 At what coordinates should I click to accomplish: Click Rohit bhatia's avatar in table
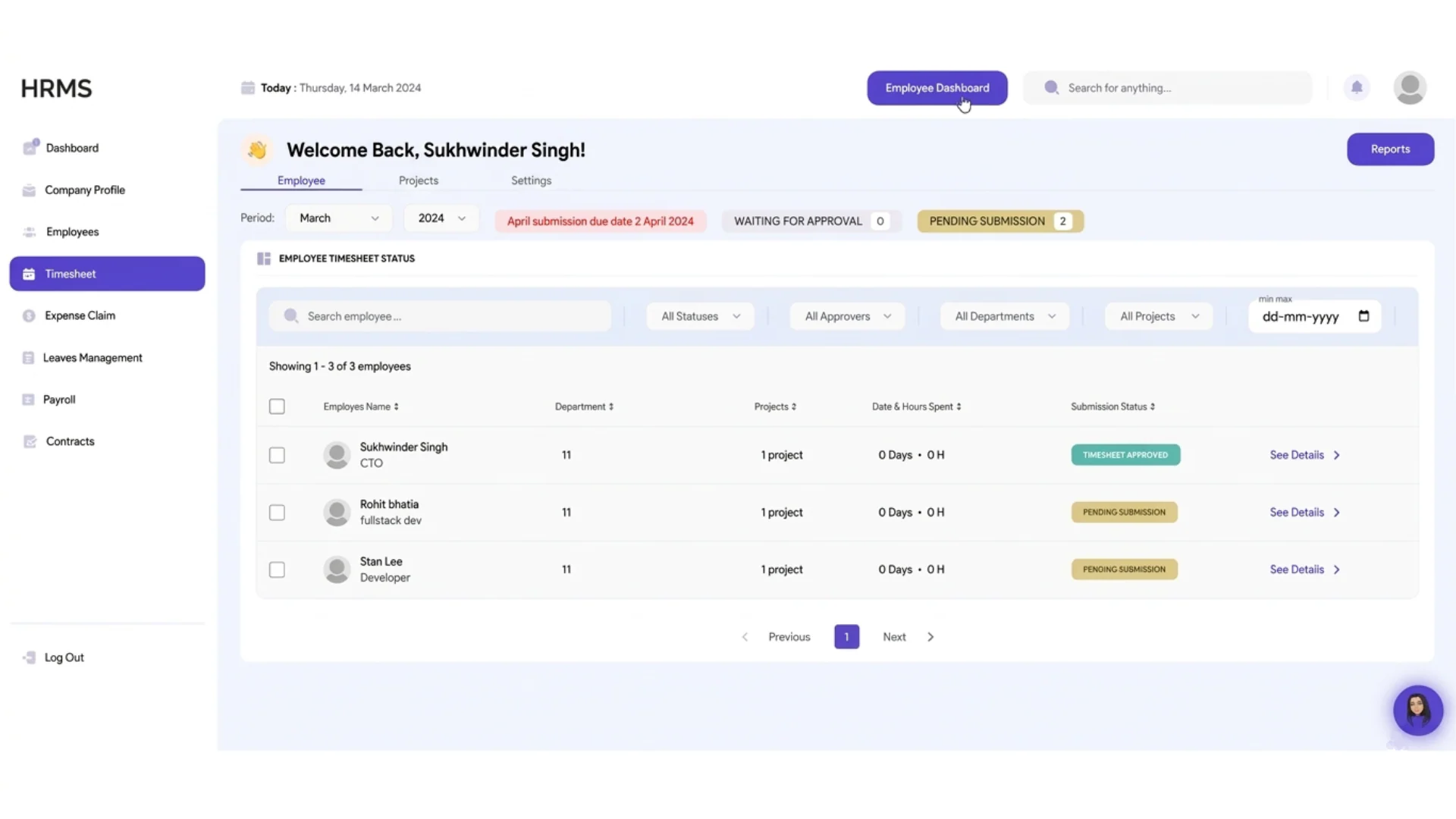coord(337,513)
